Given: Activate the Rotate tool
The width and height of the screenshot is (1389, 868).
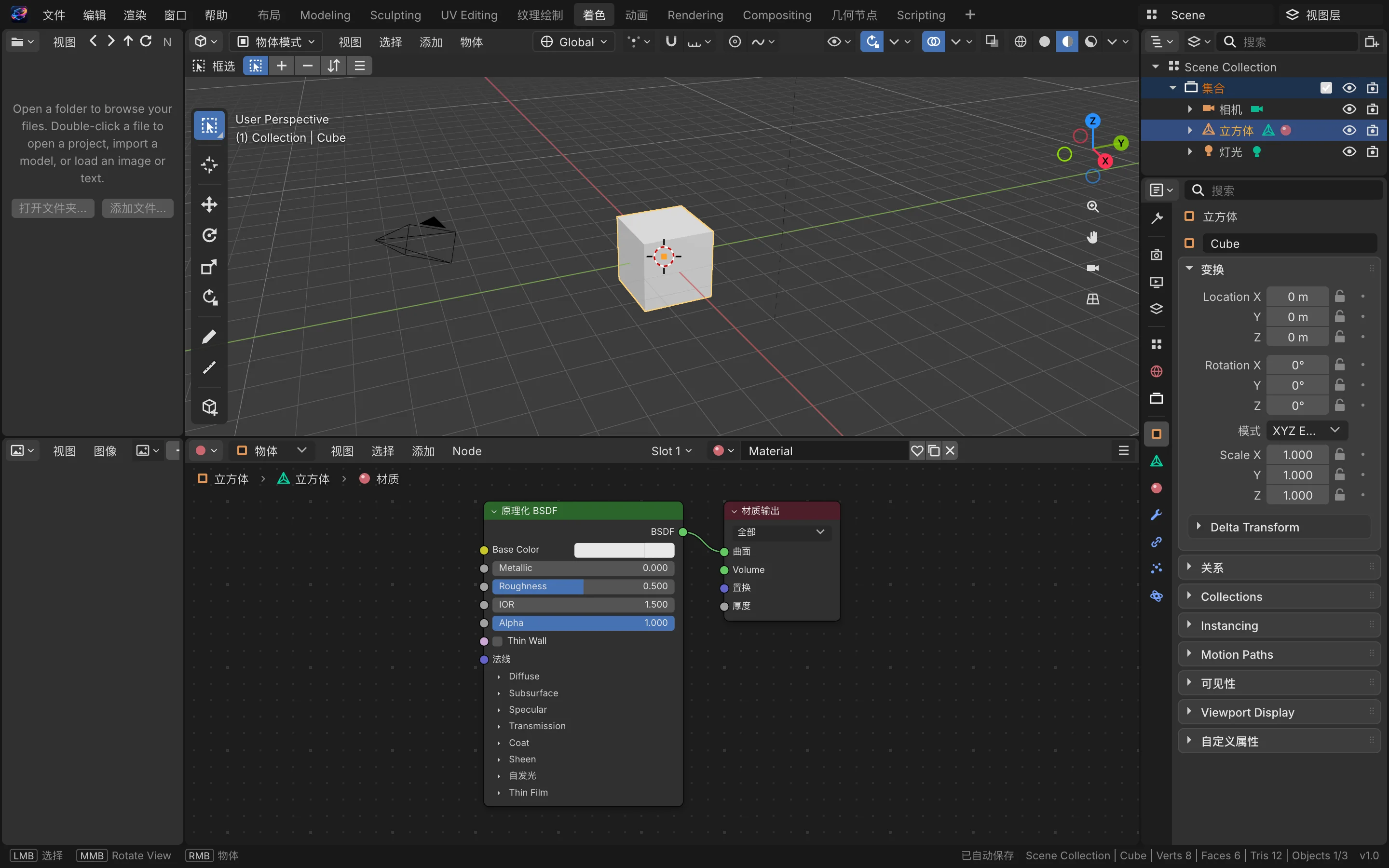Looking at the screenshot, I should (x=209, y=235).
